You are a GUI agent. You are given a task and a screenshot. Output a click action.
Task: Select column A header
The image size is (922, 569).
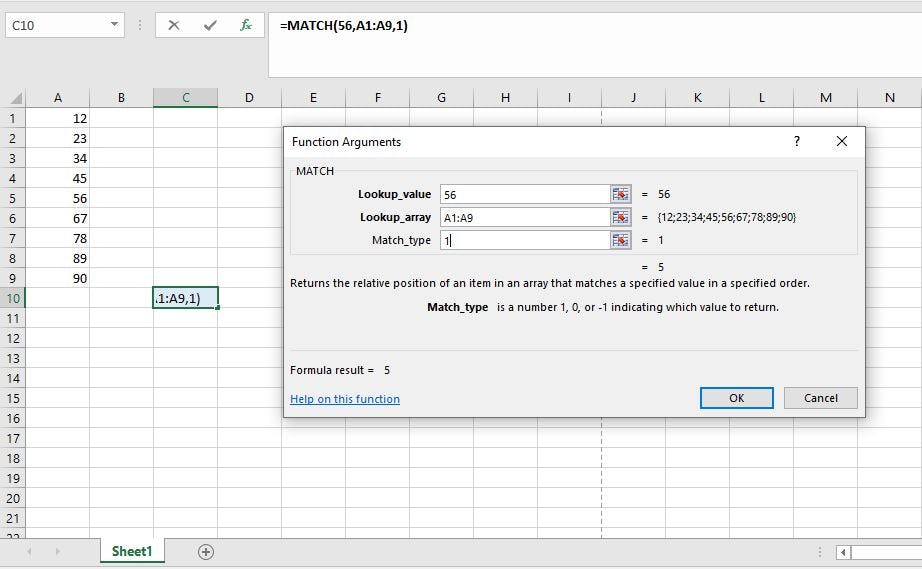pyautogui.click(x=58, y=98)
